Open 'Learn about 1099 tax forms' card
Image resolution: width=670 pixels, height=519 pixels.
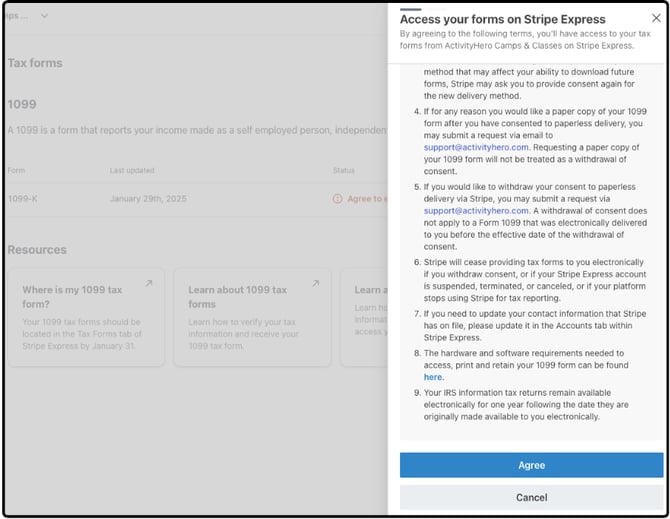click(251, 317)
